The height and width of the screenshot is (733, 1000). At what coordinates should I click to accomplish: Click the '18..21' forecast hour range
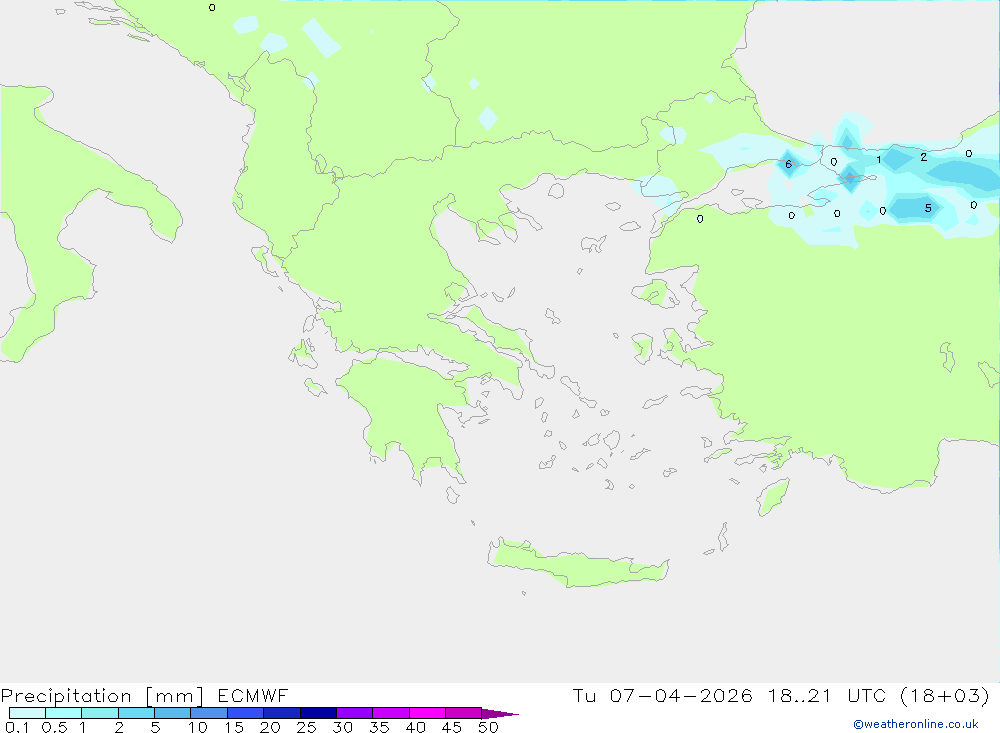point(800,695)
